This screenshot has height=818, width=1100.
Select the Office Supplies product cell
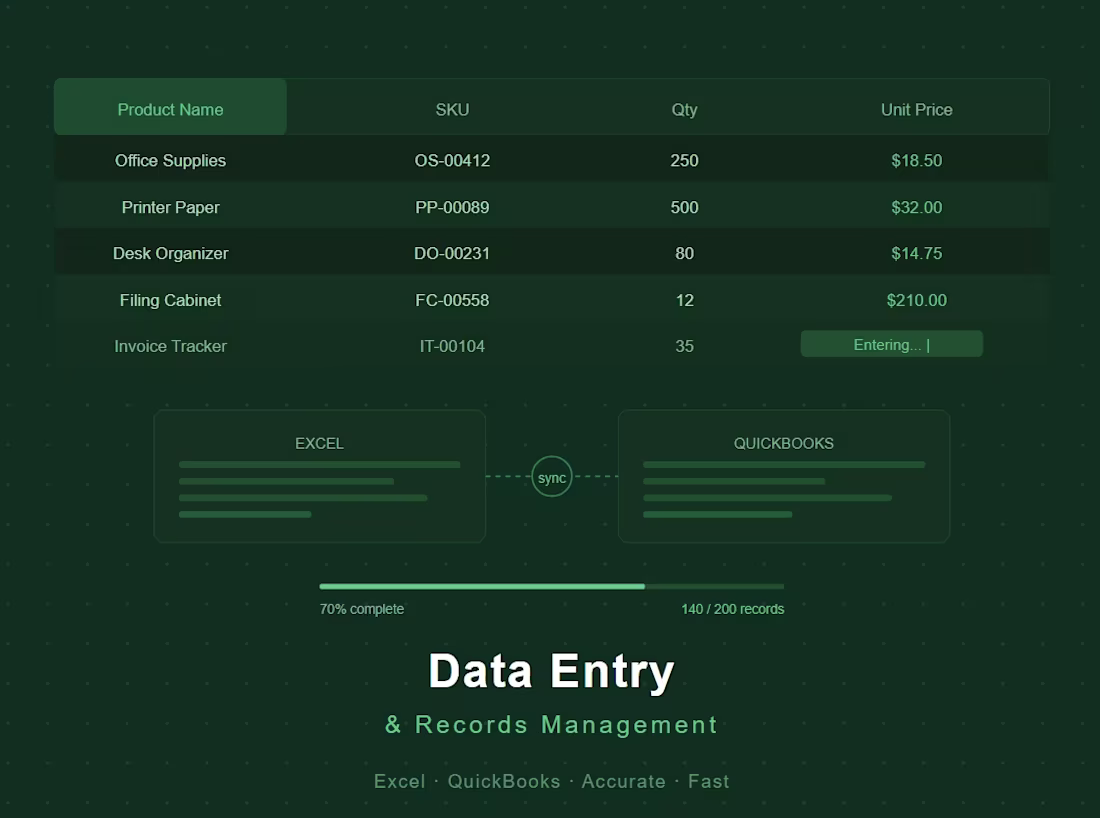pyautogui.click(x=170, y=161)
